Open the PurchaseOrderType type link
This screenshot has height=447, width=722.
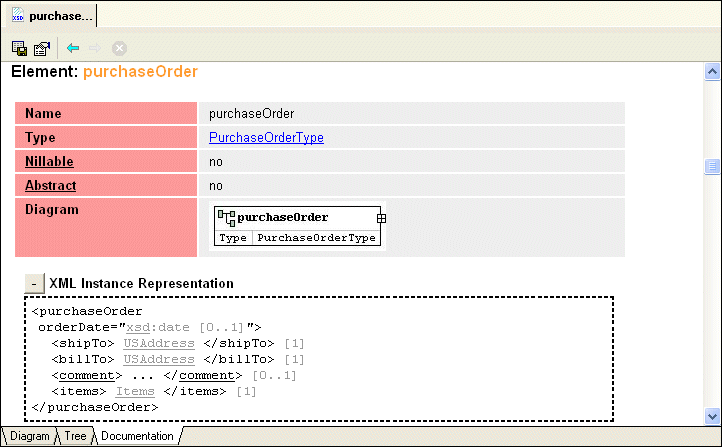pyautogui.click(x=266, y=138)
